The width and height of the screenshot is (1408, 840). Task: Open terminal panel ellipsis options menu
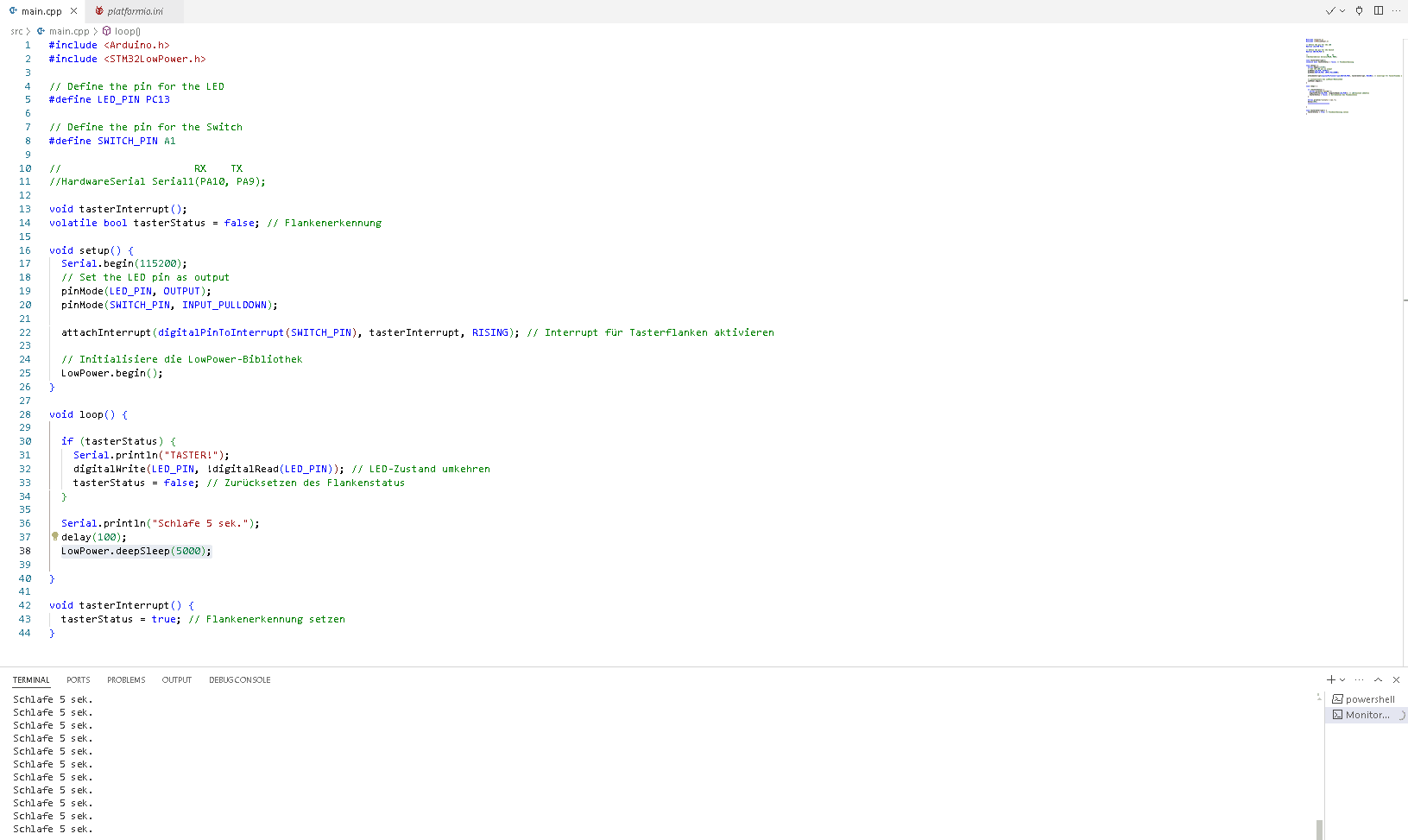click(1360, 680)
